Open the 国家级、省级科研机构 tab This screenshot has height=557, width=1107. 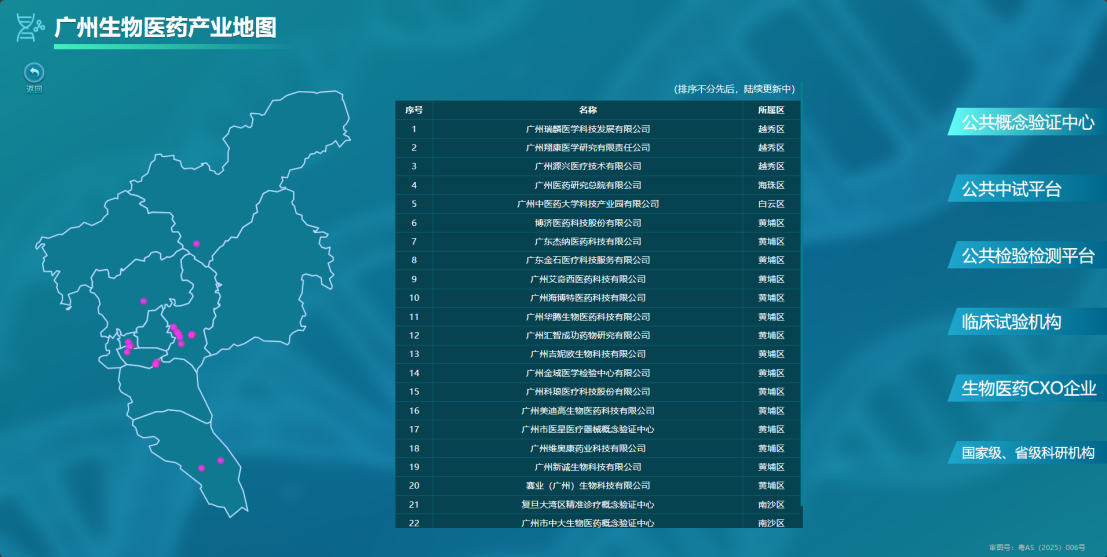pyautogui.click(x=1027, y=453)
